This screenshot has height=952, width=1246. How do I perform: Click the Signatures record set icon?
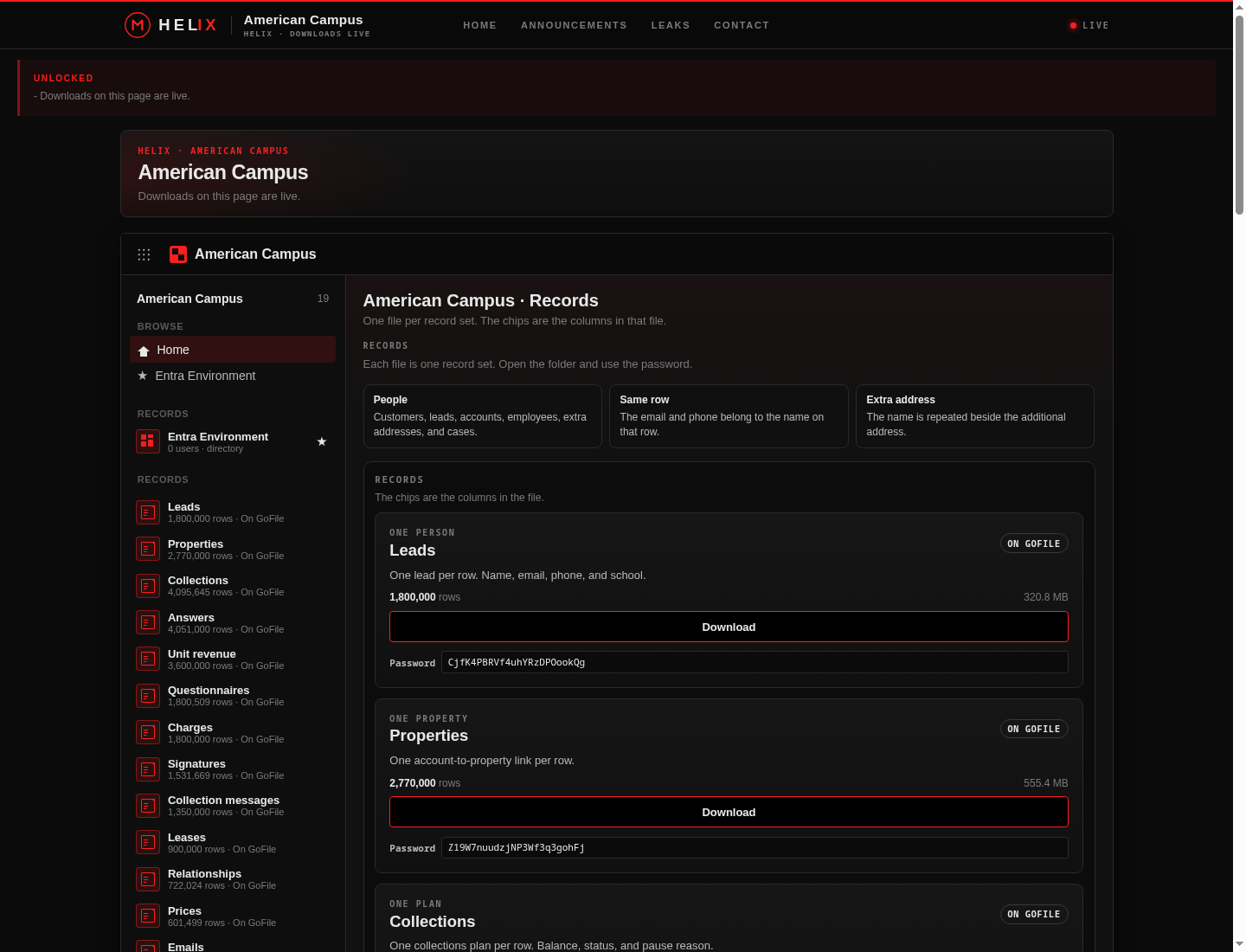148,769
